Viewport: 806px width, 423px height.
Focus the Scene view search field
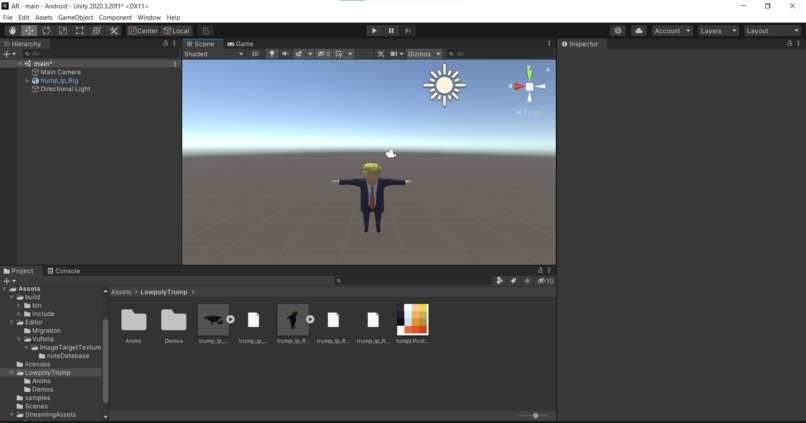pos(500,54)
